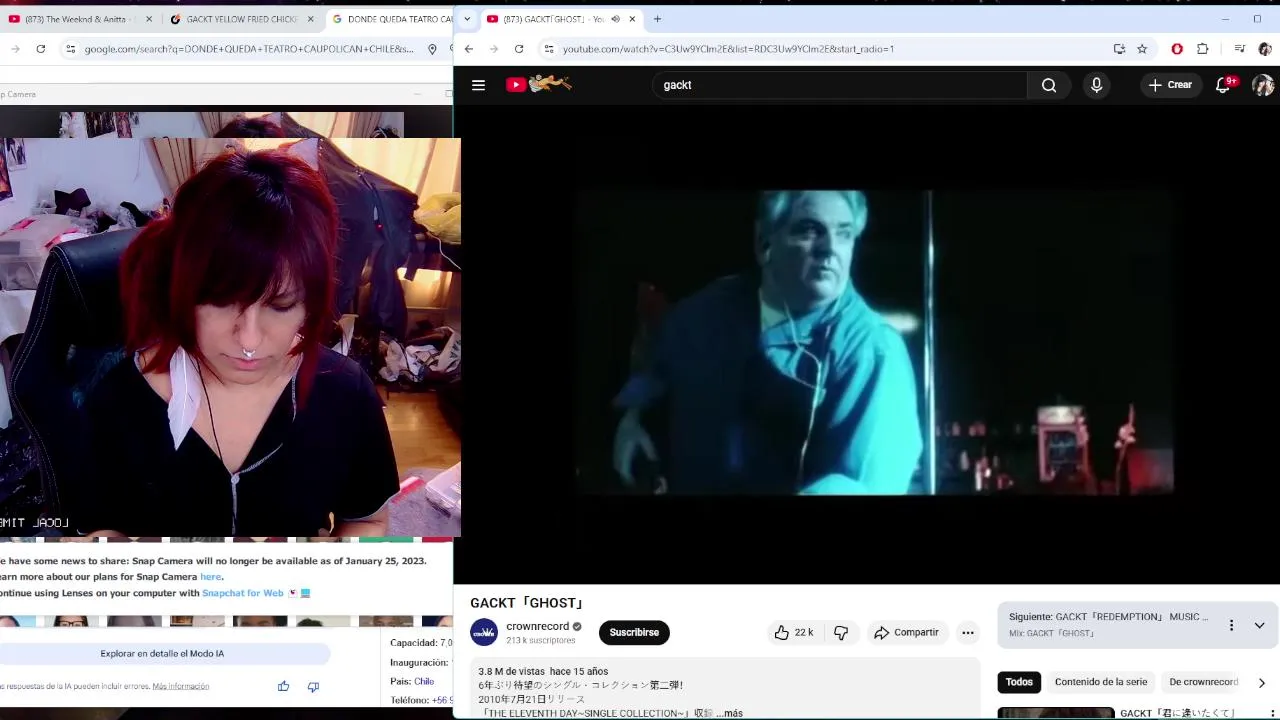Click the install/cast icon in the YouTube address bar

[1119, 48]
